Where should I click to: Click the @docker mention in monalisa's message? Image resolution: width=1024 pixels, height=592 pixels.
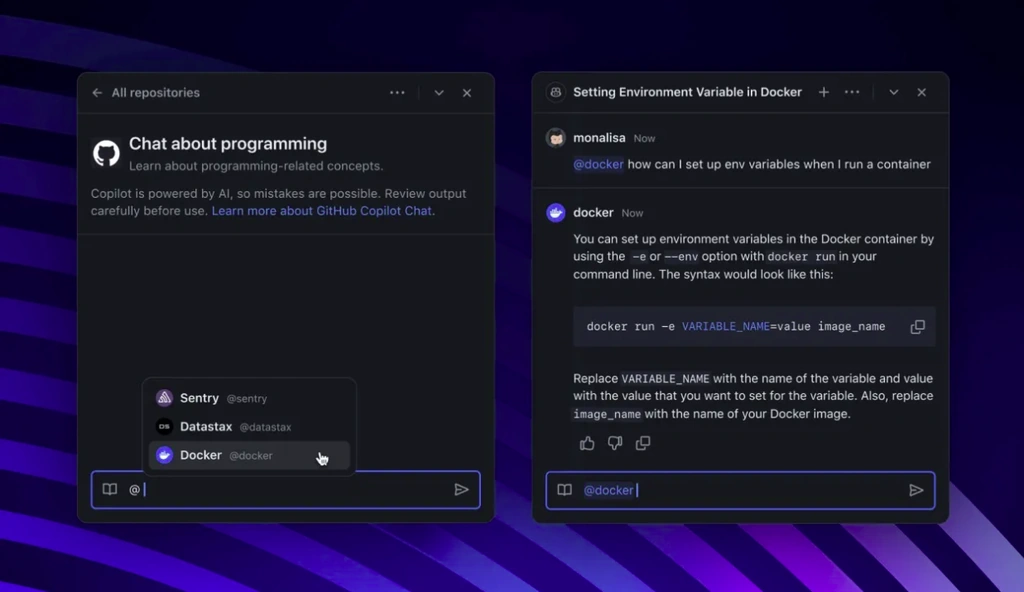coord(598,164)
